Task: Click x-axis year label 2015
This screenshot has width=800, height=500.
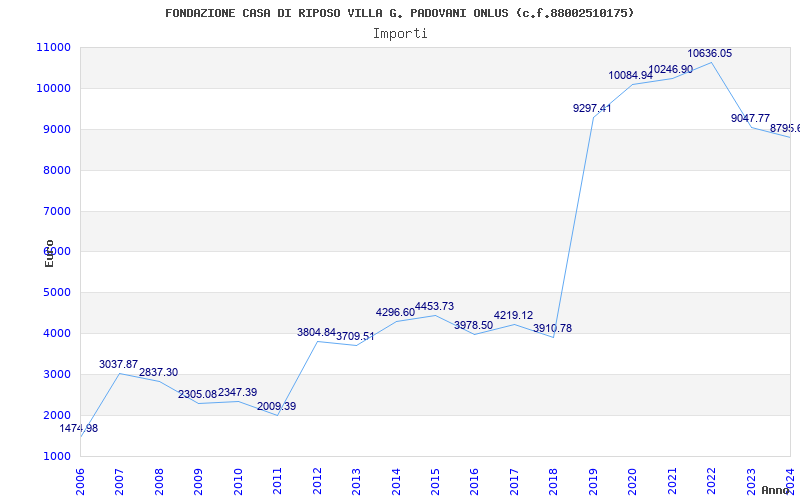Action: 435,481
